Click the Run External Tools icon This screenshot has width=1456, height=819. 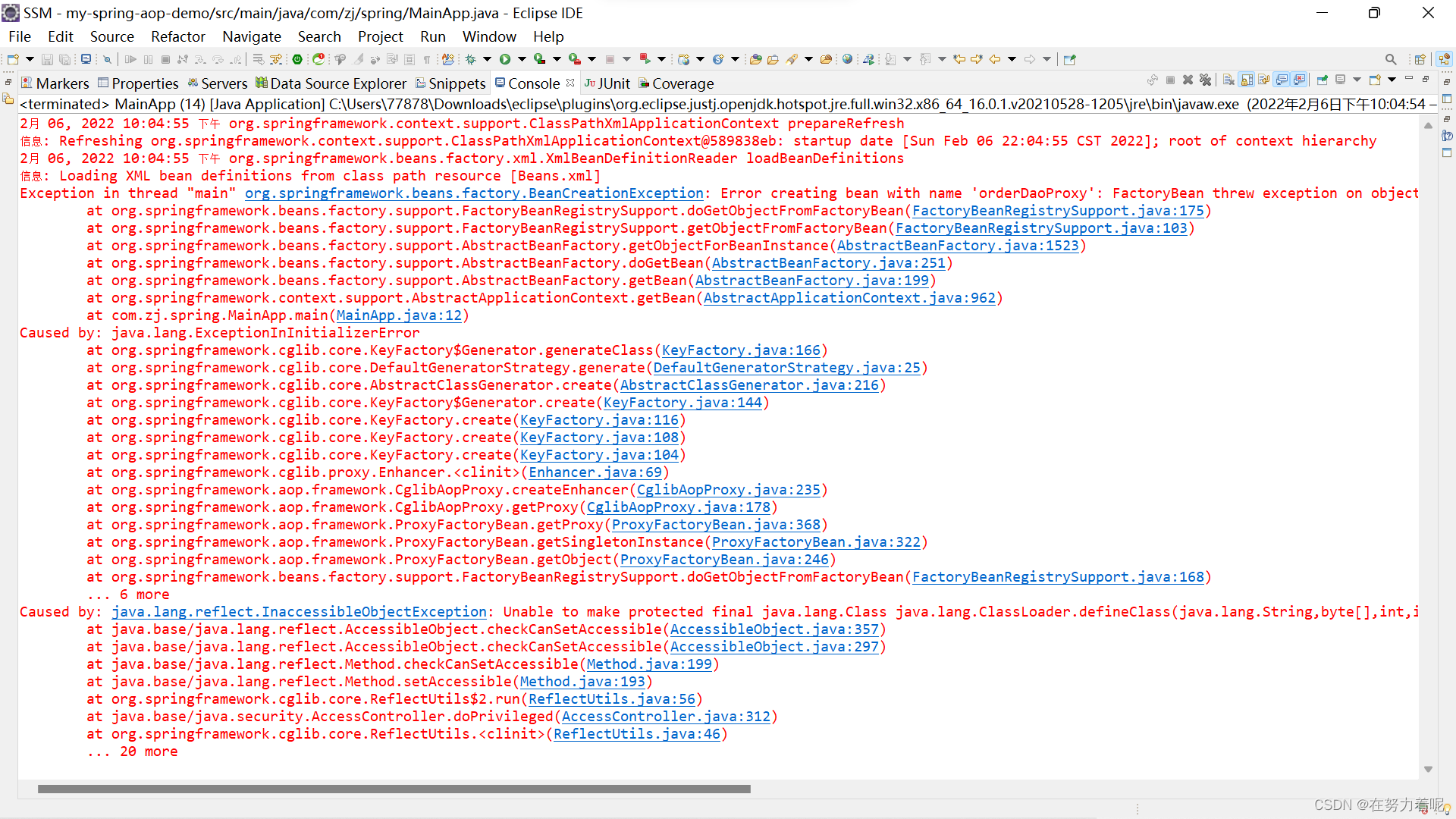point(575,59)
